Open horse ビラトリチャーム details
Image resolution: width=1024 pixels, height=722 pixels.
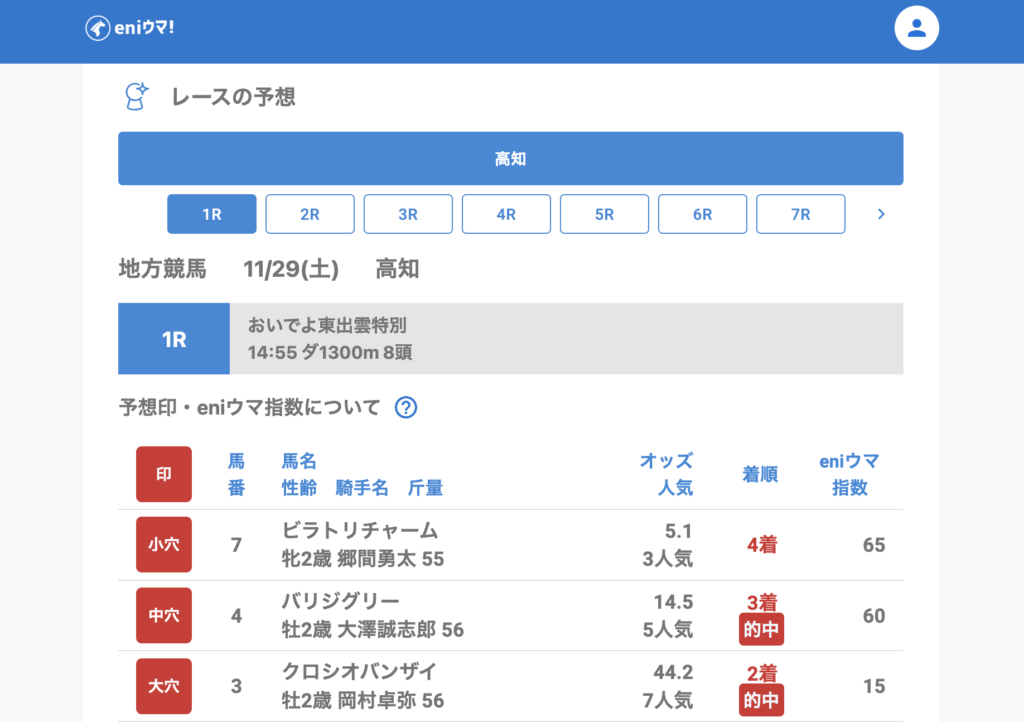pos(360,531)
